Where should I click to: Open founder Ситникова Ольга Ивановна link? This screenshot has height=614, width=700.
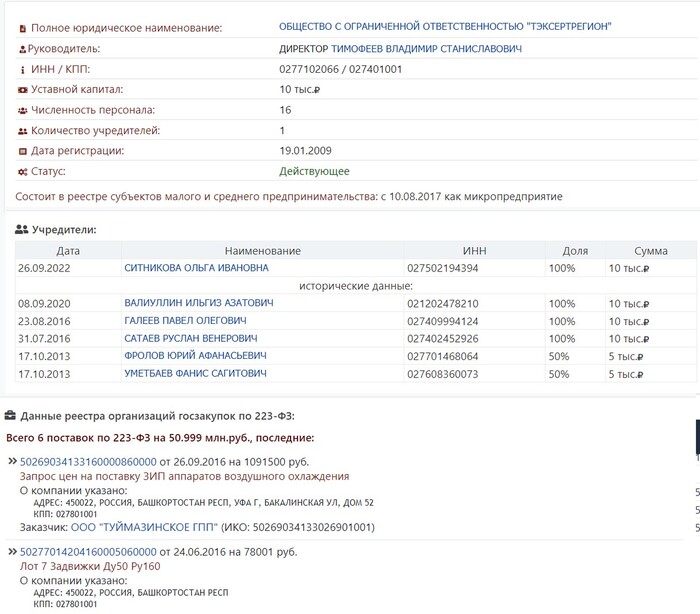(196, 269)
